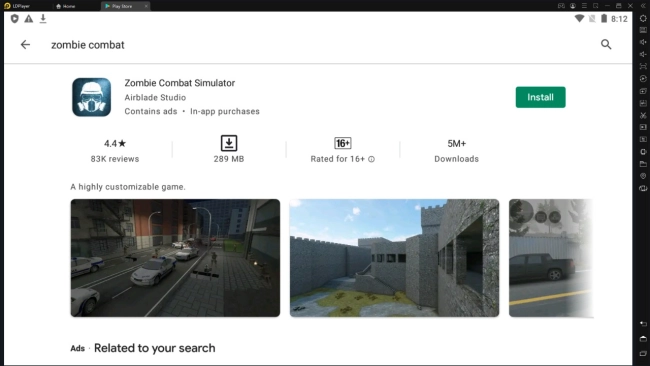Click the 289 MB download size icon
Screen dimensions: 650x366
(229, 143)
